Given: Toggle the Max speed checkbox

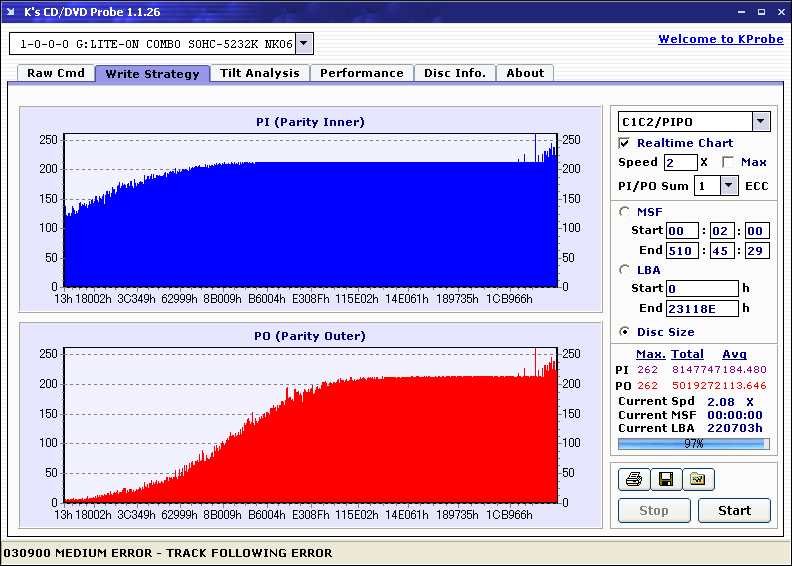Looking at the screenshot, I should tap(728, 162).
